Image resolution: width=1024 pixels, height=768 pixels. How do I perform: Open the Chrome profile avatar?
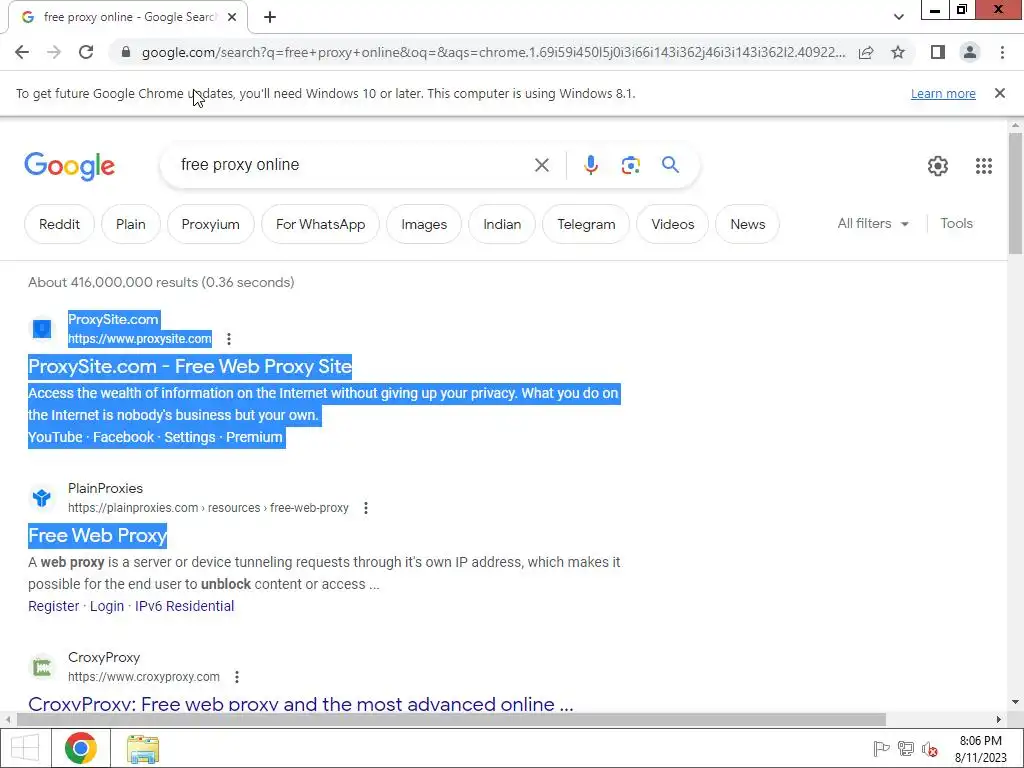click(970, 52)
